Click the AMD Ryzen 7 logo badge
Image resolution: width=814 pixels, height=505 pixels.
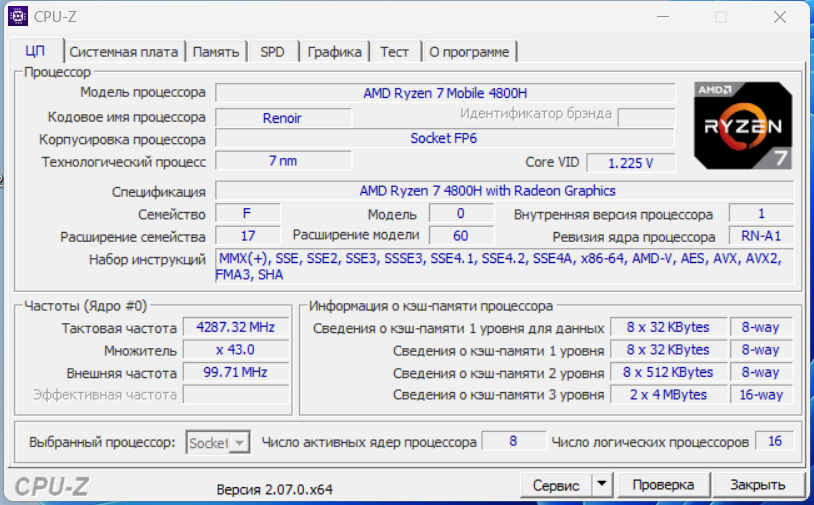click(743, 125)
